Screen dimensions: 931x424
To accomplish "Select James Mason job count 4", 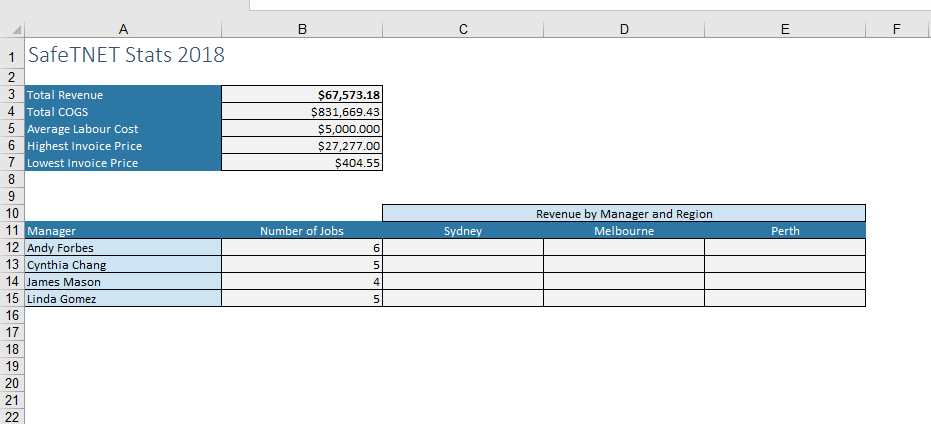I will [x=302, y=281].
